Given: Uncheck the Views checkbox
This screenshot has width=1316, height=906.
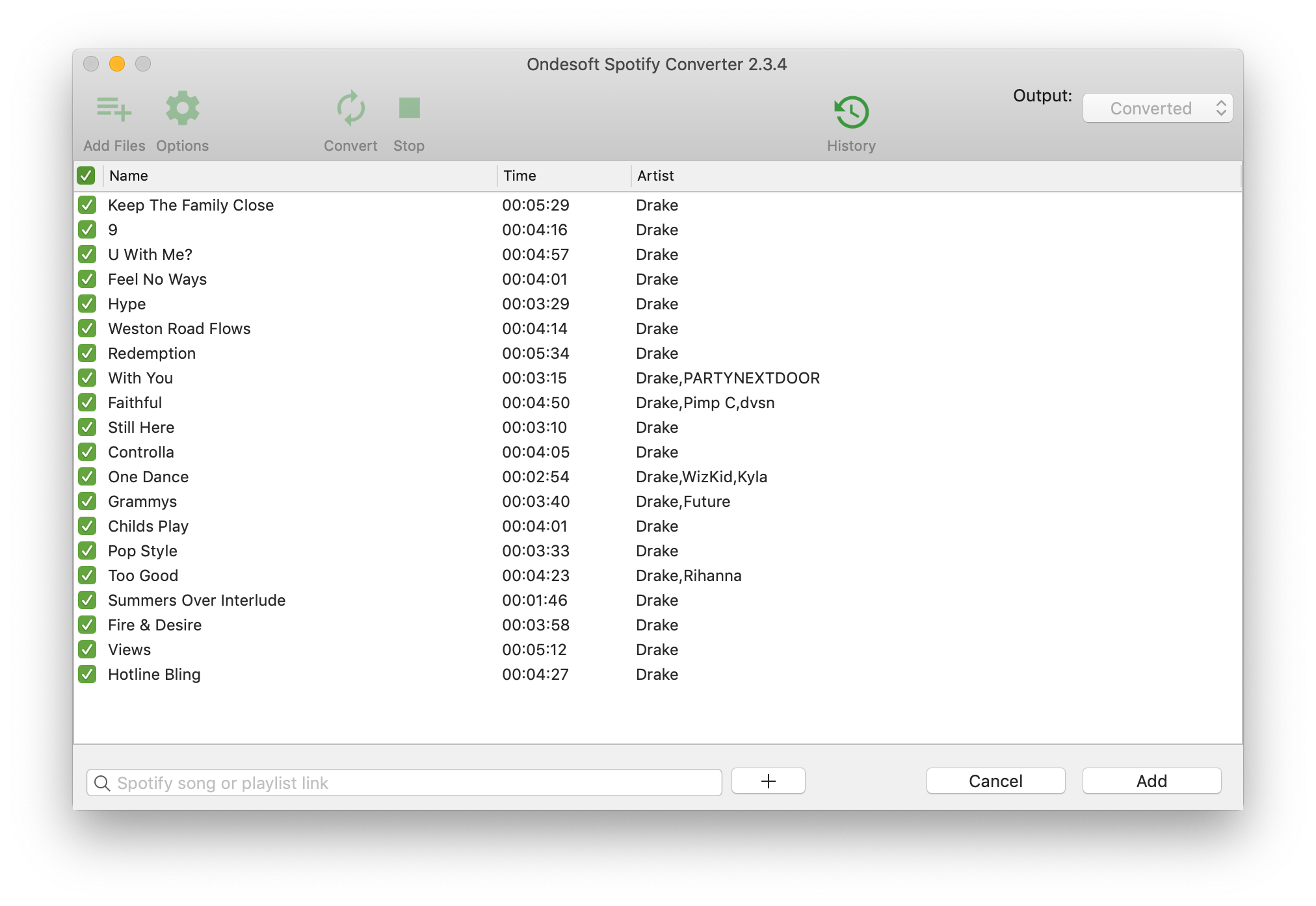Looking at the screenshot, I should tap(87, 650).
